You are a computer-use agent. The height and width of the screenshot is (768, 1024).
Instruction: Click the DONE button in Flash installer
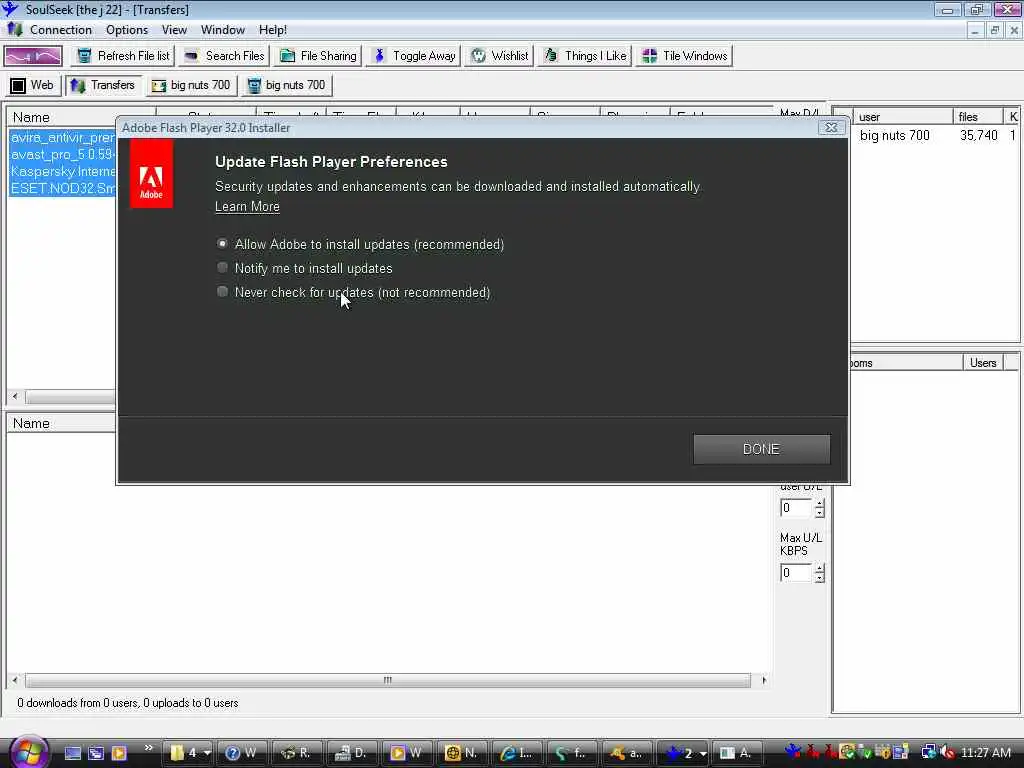(x=761, y=449)
